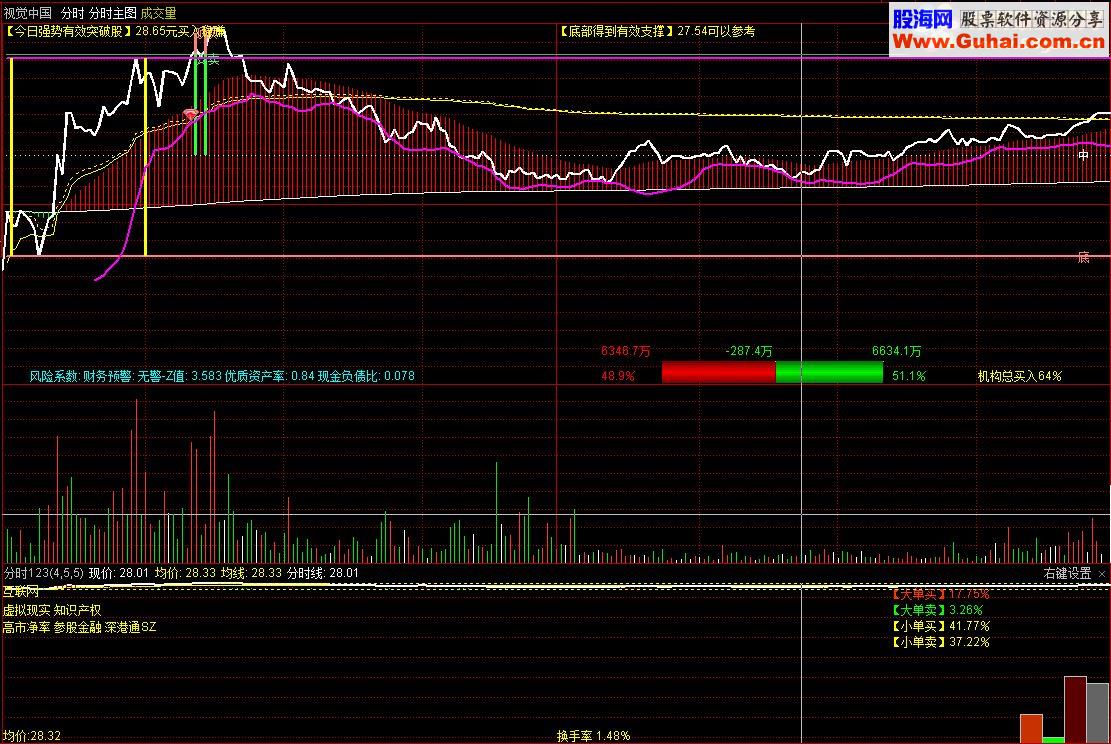This screenshot has width=1111, height=744.
Task: Click the orange-red order bar
Action: (x=1031, y=728)
